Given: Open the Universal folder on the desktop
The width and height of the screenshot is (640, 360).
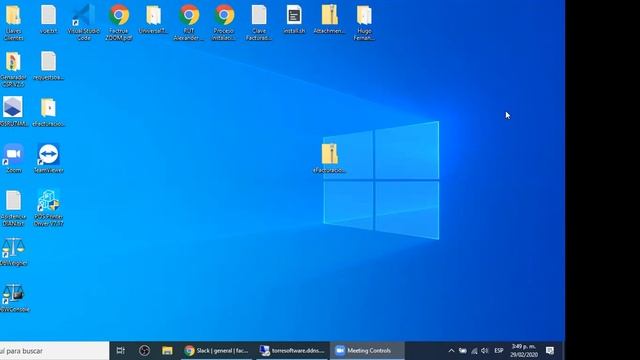Looking at the screenshot, I should [x=153, y=20].
